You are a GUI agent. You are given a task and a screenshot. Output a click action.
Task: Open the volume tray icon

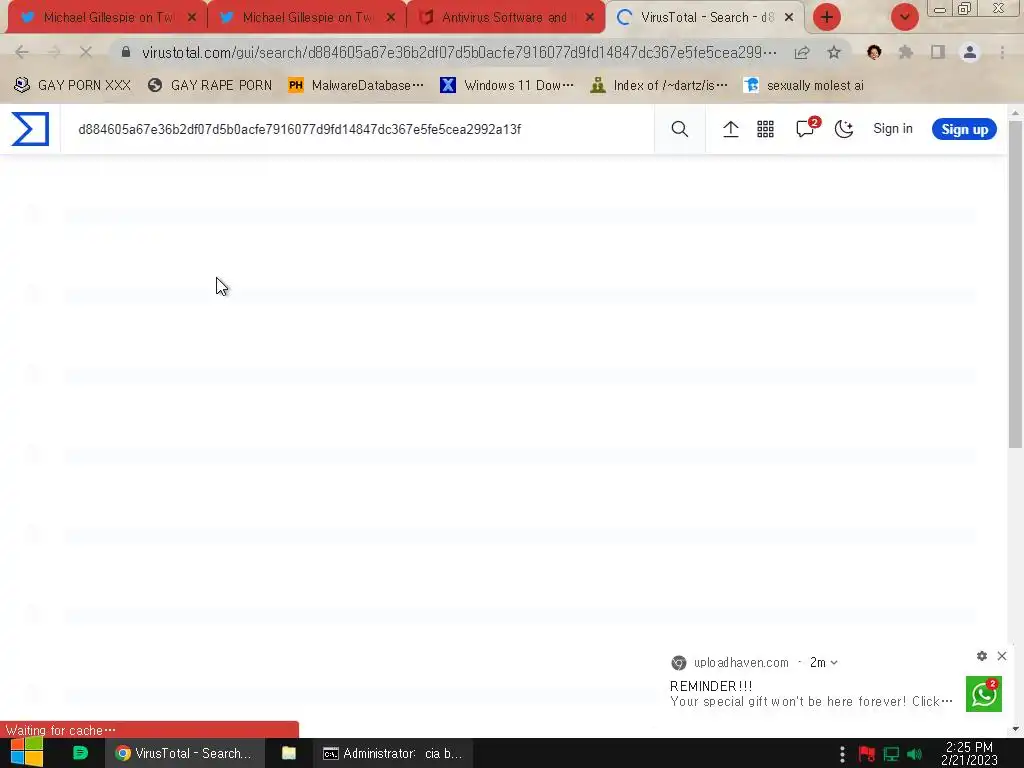[914, 754]
